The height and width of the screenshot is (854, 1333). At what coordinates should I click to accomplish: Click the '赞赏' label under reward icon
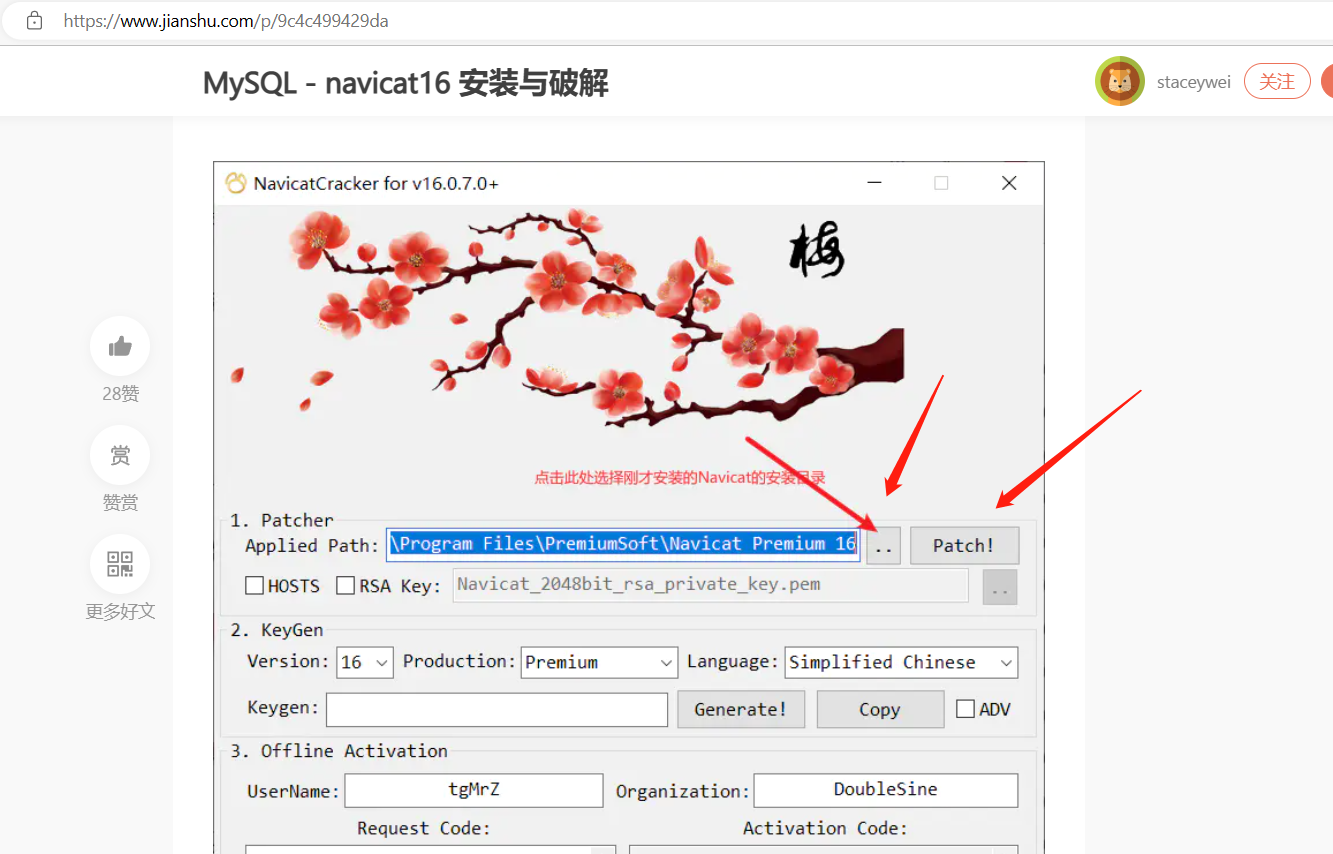pos(120,503)
